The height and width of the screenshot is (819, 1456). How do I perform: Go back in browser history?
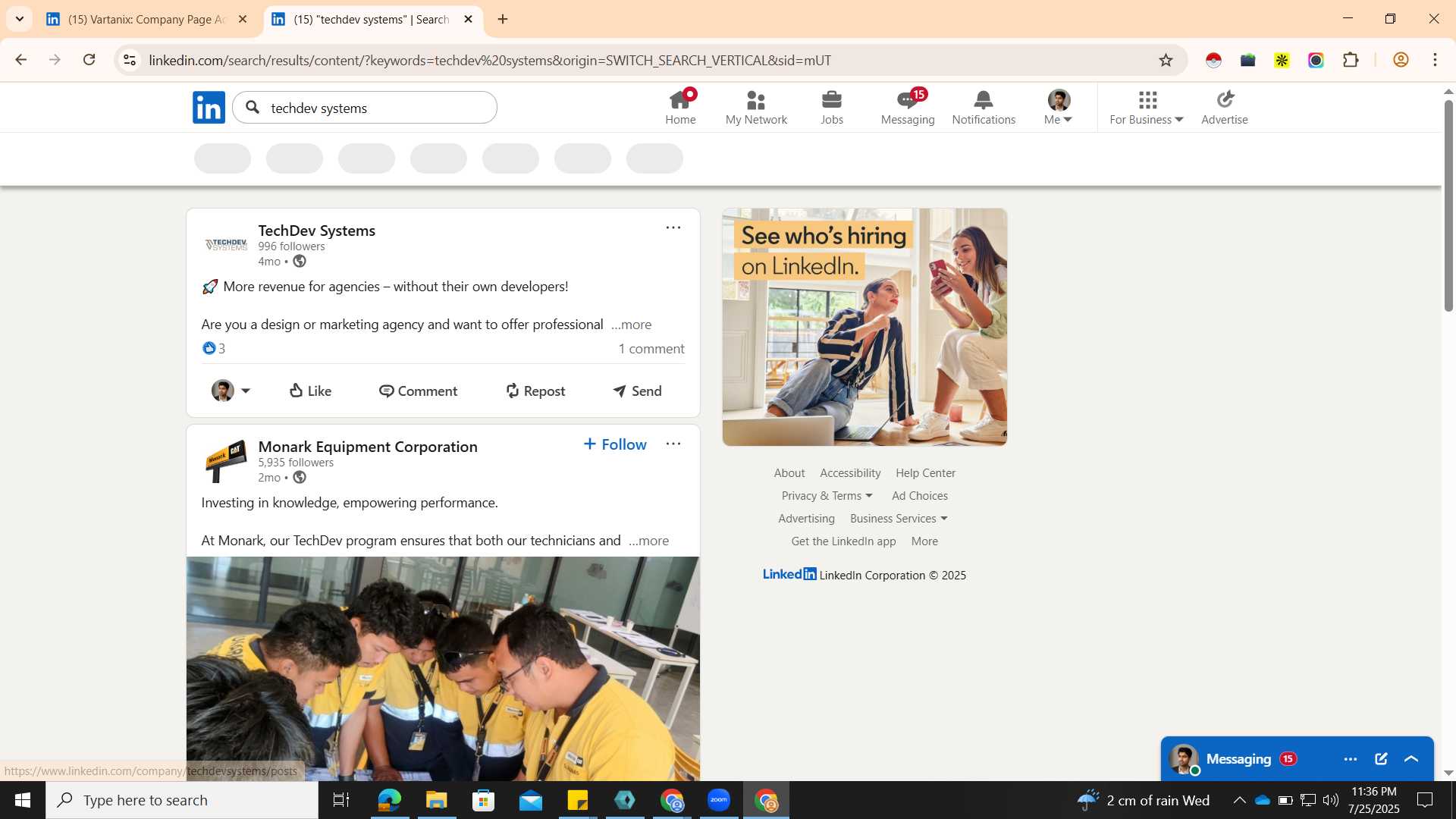pos(21,60)
